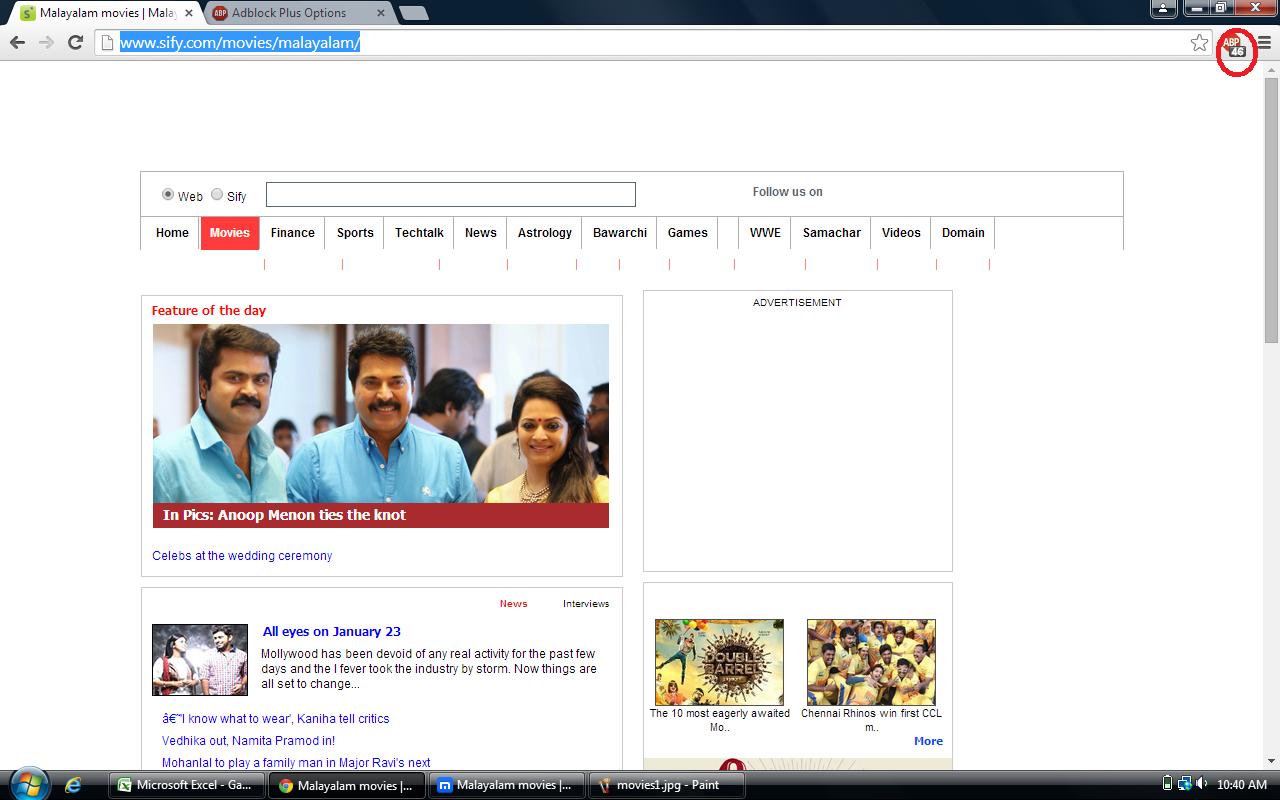Open the Chennai Rhinos team photo thumbnail
The width and height of the screenshot is (1280, 800).
872,662
